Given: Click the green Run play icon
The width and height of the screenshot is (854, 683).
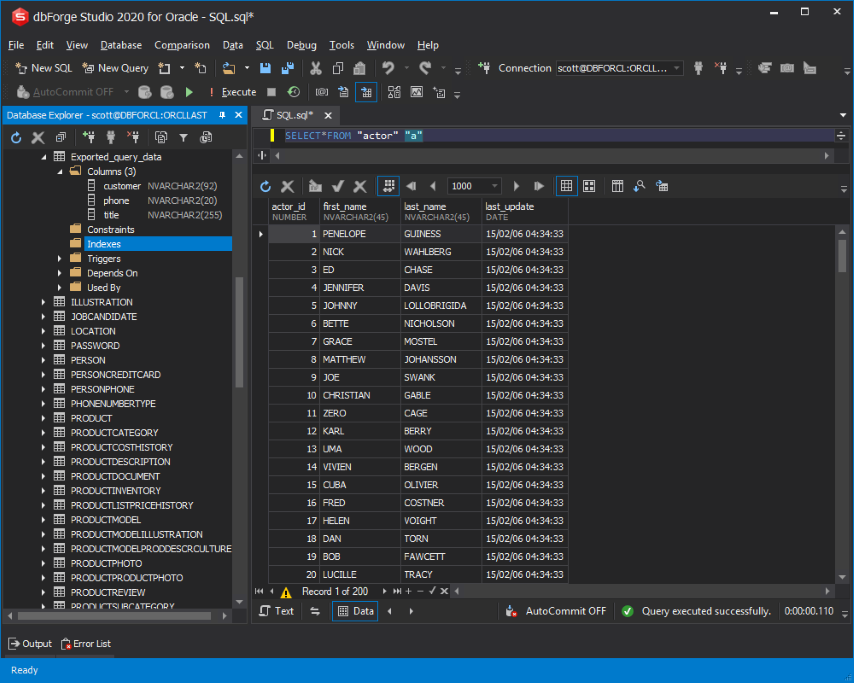Looking at the screenshot, I should pyautogui.click(x=189, y=92).
